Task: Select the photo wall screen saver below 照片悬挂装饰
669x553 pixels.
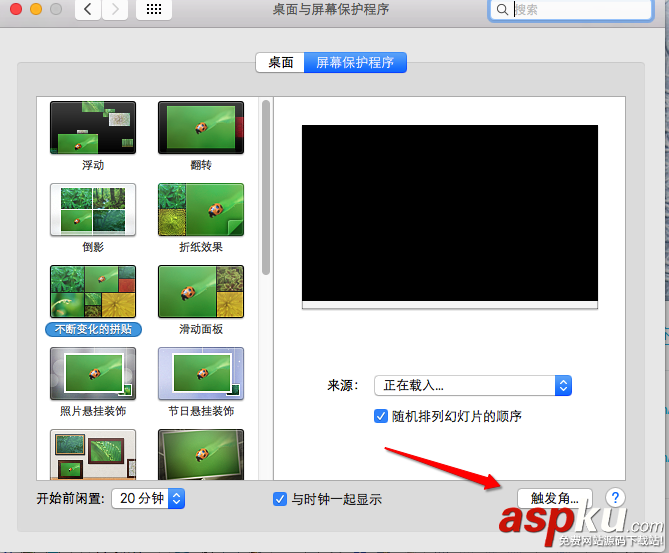Action: click(x=93, y=454)
